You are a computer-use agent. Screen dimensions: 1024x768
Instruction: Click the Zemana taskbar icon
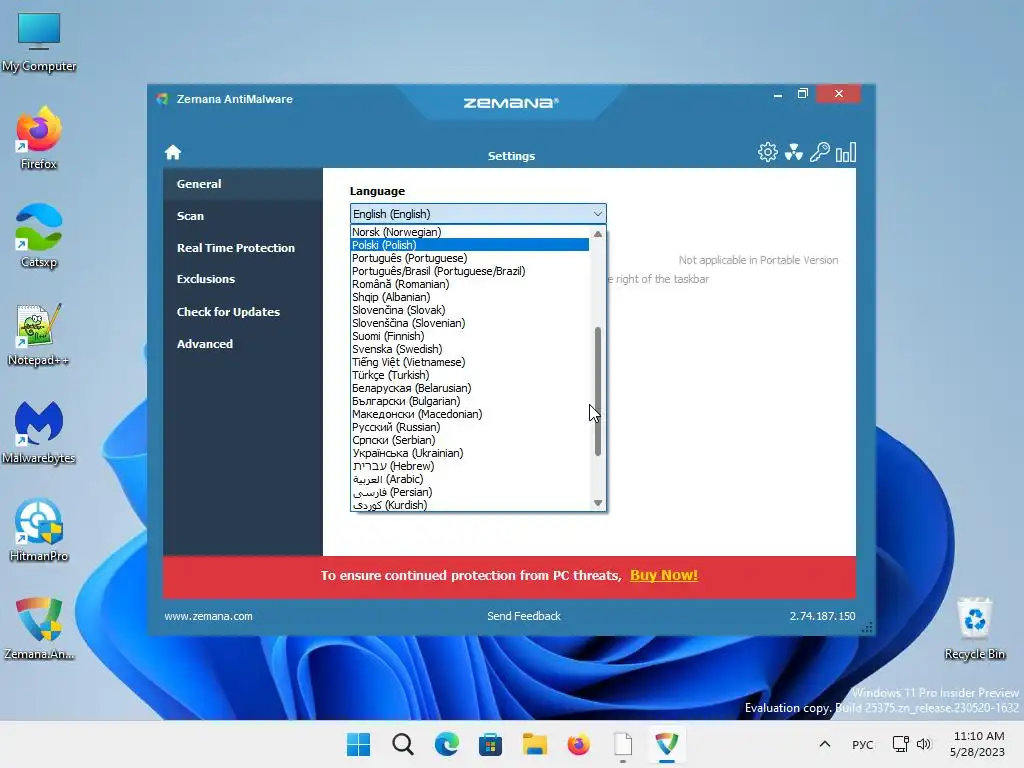pyautogui.click(x=667, y=744)
